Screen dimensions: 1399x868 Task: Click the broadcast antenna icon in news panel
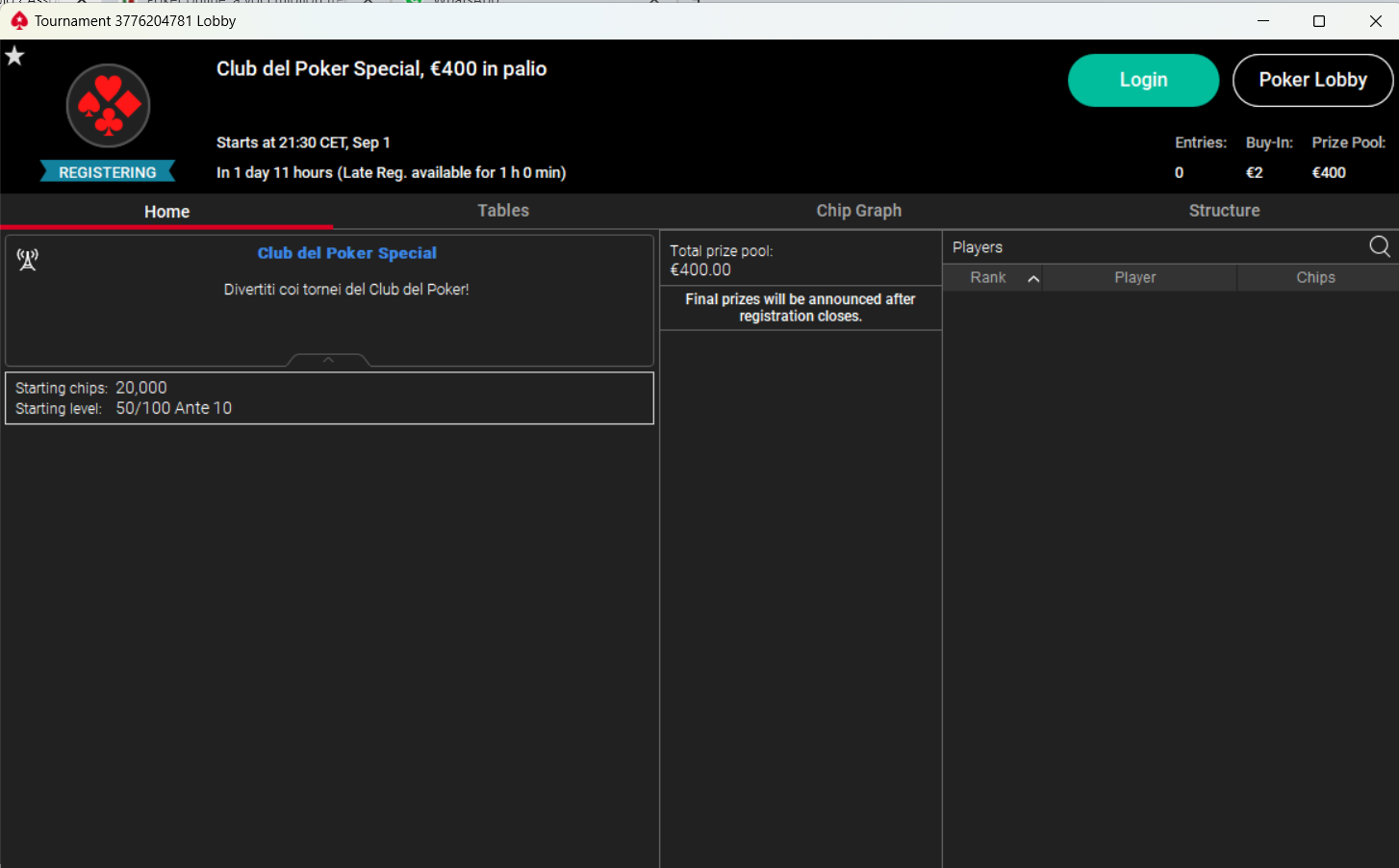coord(28,260)
